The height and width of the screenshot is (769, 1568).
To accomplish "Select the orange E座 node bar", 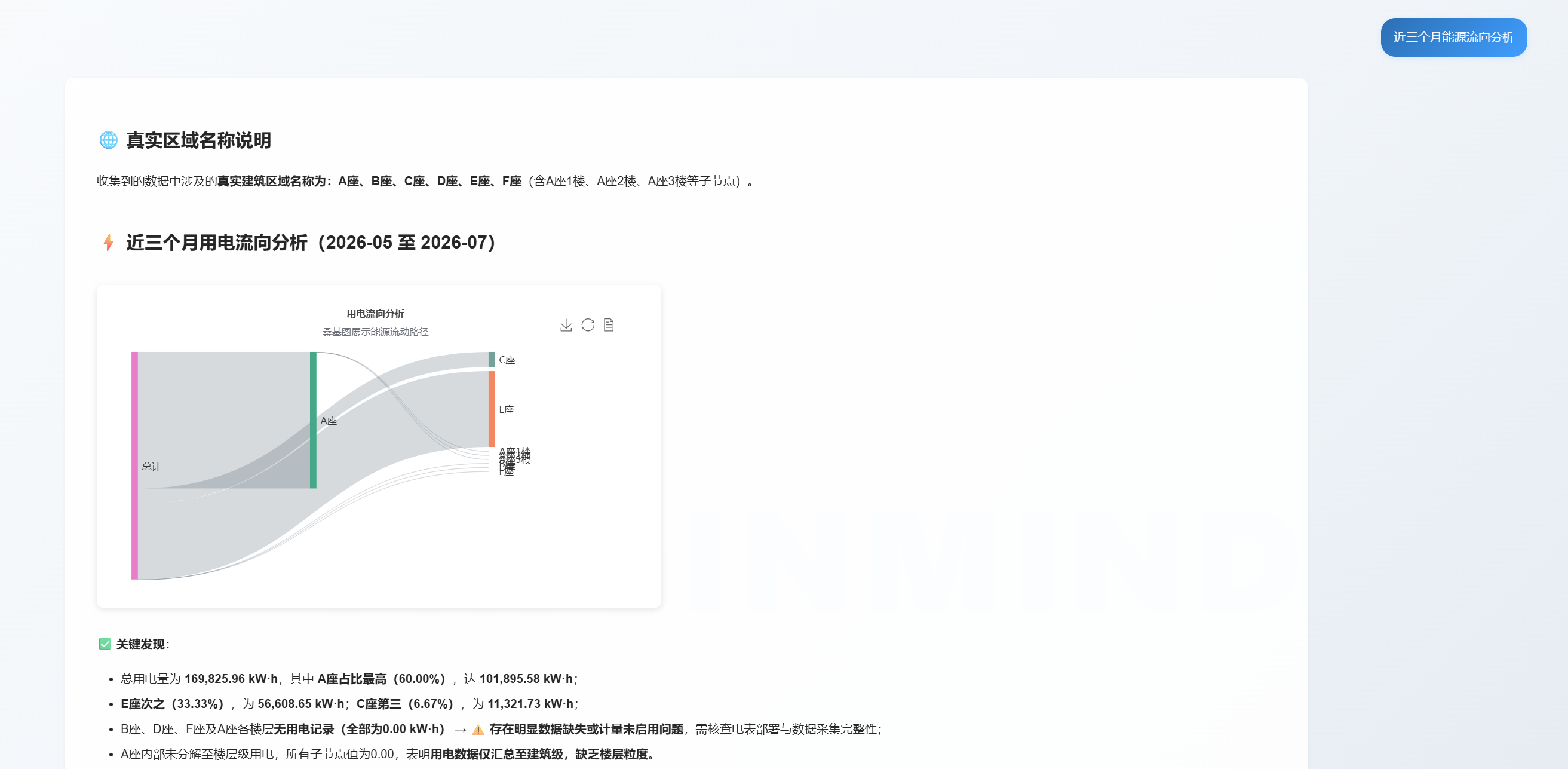I will (x=491, y=409).
